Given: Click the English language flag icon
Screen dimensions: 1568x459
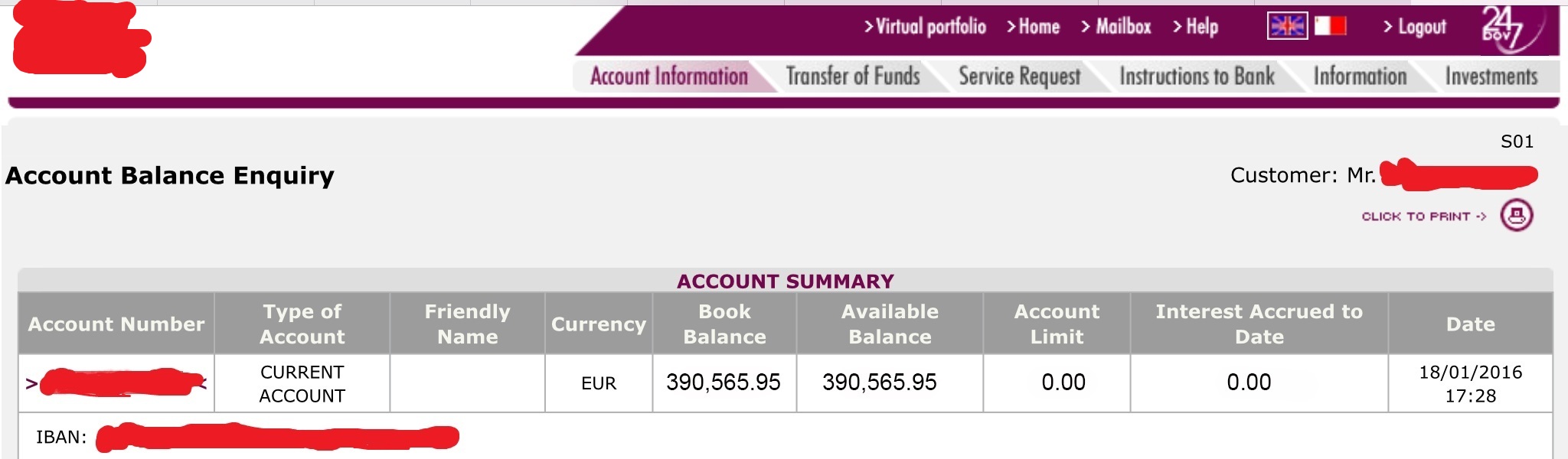Looking at the screenshot, I should (1287, 27).
